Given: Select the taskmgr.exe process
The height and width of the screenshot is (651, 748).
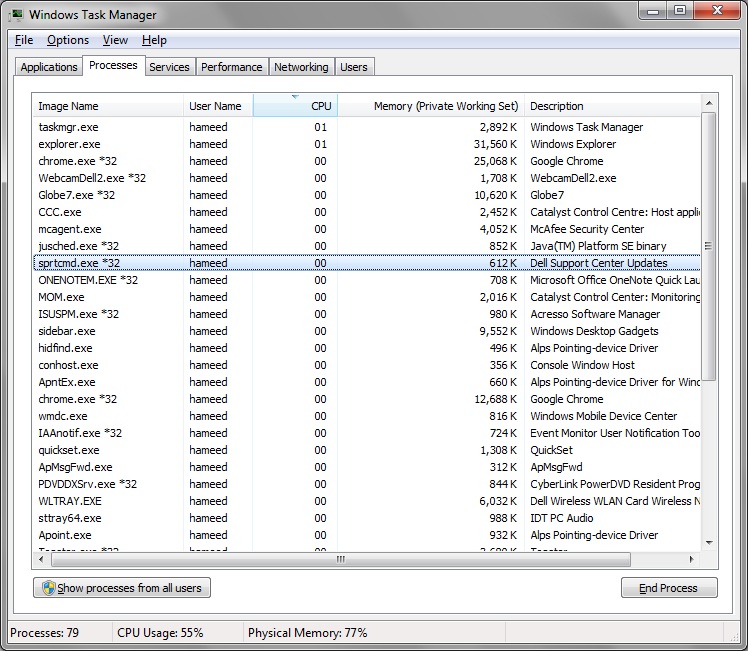Looking at the screenshot, I should [367, 127].
